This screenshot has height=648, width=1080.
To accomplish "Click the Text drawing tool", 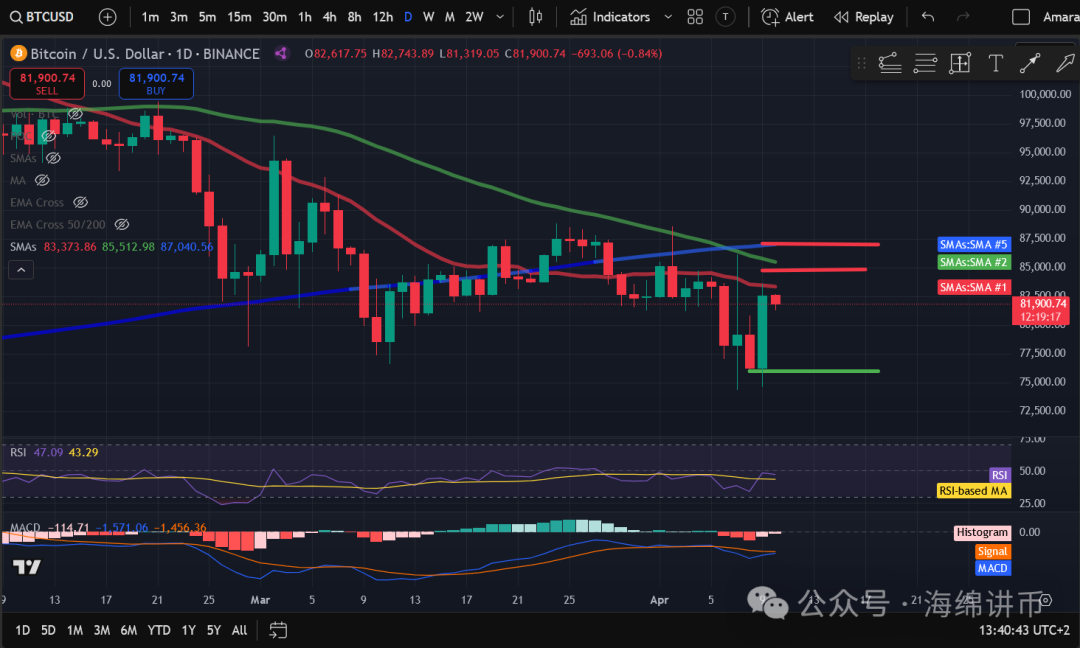I will (x=995, y=64).
